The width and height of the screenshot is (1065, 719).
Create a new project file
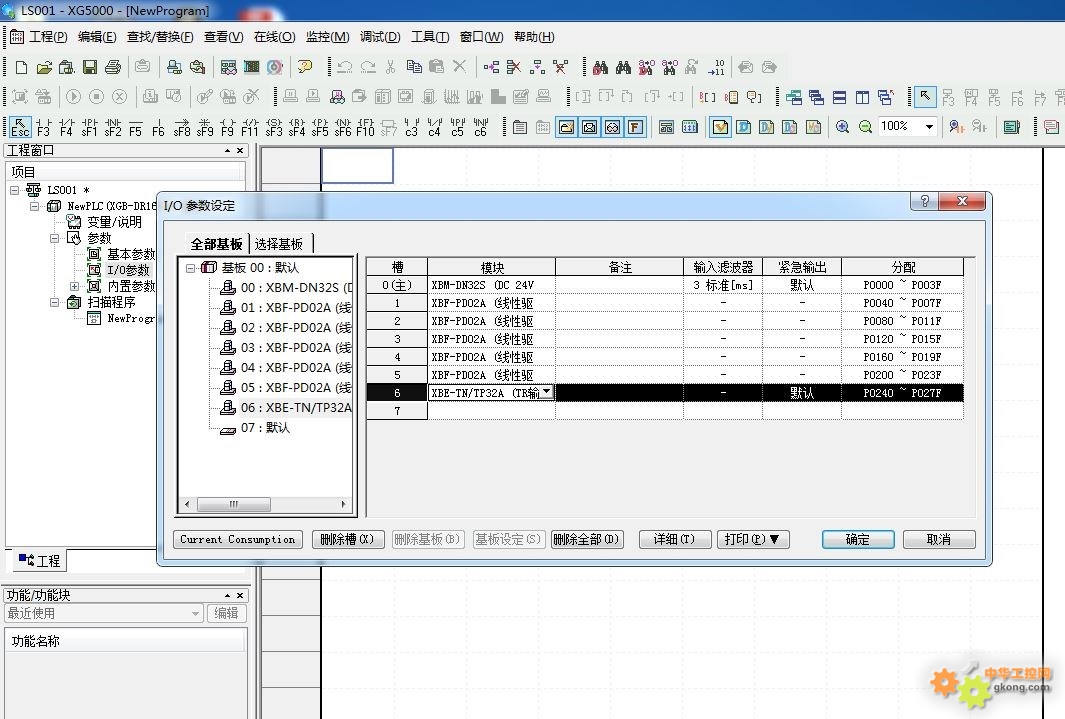tap(21, 67)
